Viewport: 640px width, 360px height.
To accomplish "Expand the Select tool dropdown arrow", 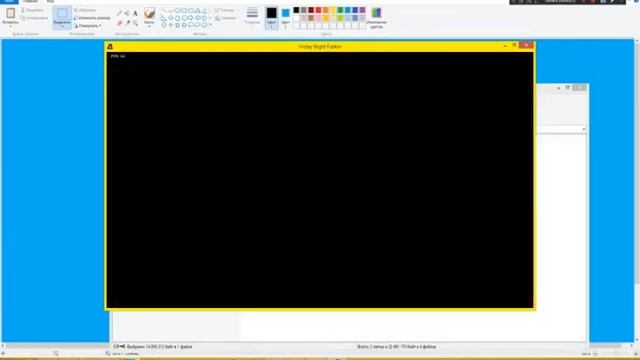I will tap(62, 26).
